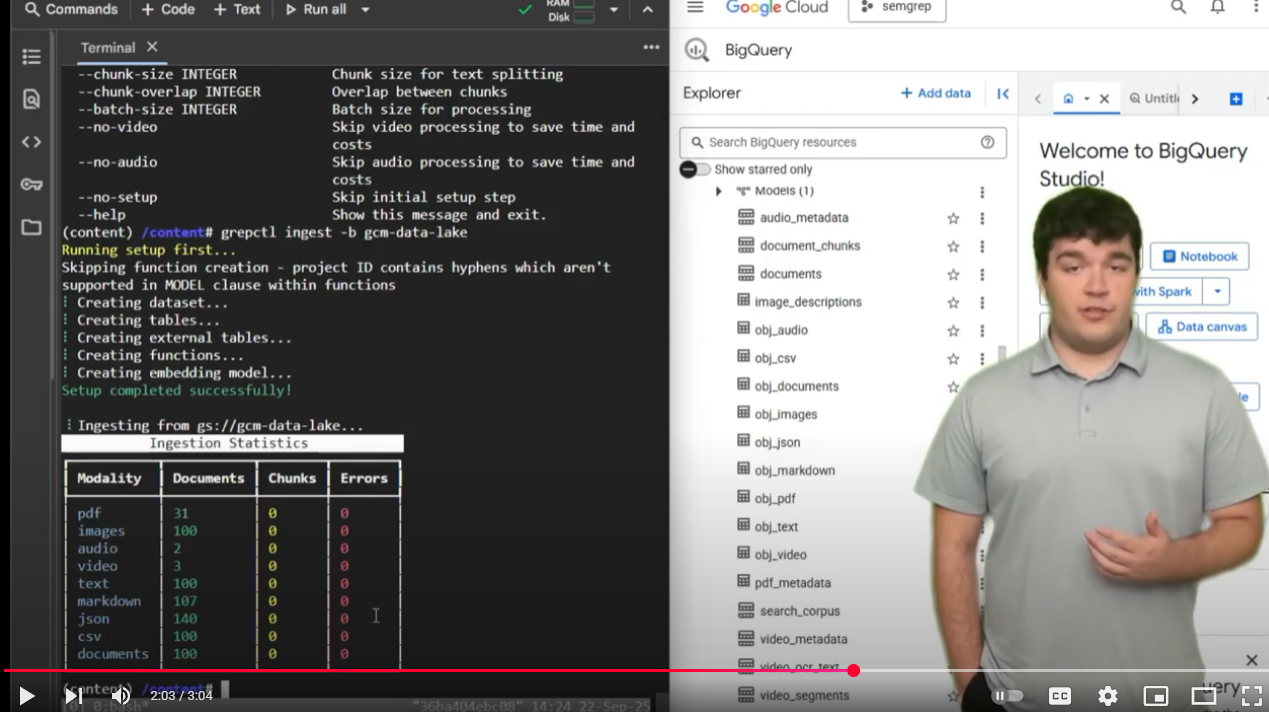This screenshot has height=712, width=1269.
Task: Toggle YouTube autoplay switch
Action: click(x=1009, y=696)
